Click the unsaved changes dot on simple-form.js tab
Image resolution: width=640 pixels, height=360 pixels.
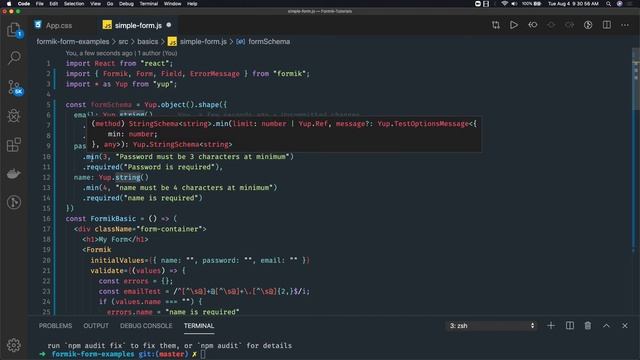tap(169, 25)
